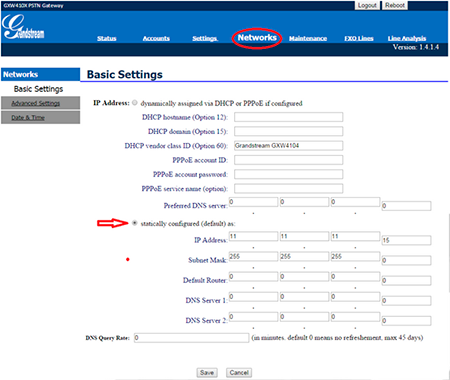Screen dimensions: 450x380
Task: Click first octet of Subnet Mask
Action: [x=253, y=257]
